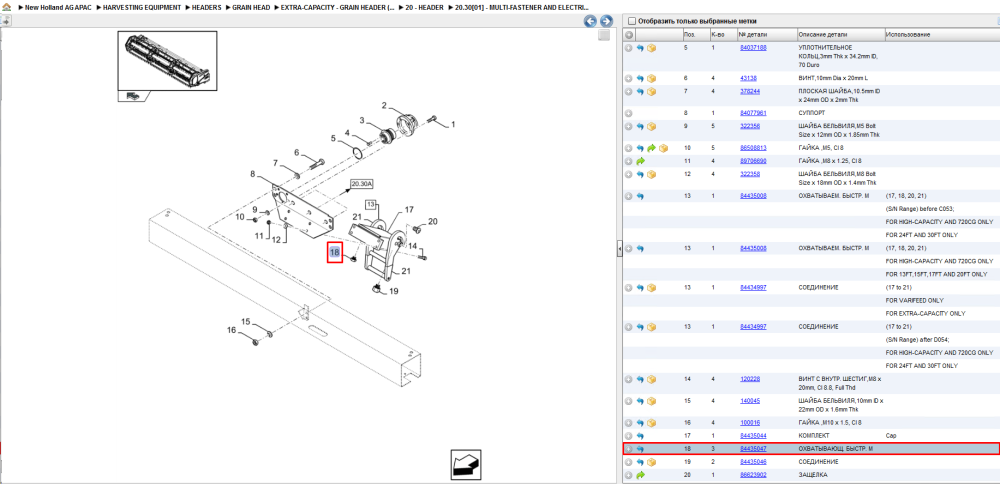Image resolution: width=1000 pixels, height=484 pixels.
Task: Go to the home page icon
Action: tap(6, 7)
